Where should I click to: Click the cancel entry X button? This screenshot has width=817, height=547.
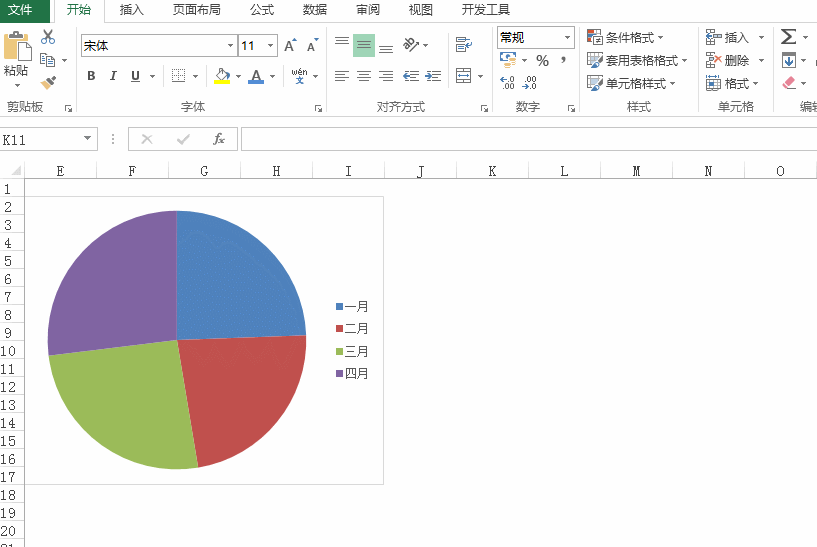pyautogui.click(x=147, y=139)
